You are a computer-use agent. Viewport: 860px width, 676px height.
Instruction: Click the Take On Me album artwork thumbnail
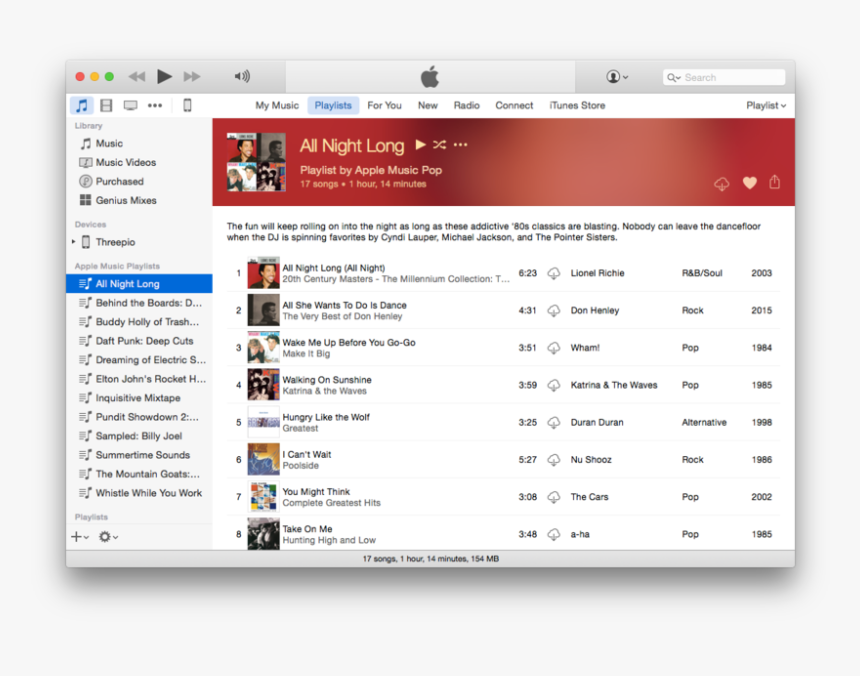coord(263,534)
